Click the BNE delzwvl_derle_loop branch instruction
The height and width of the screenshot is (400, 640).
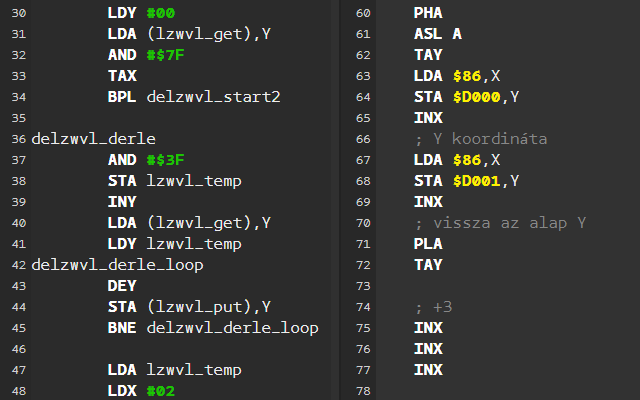[212, 328]
